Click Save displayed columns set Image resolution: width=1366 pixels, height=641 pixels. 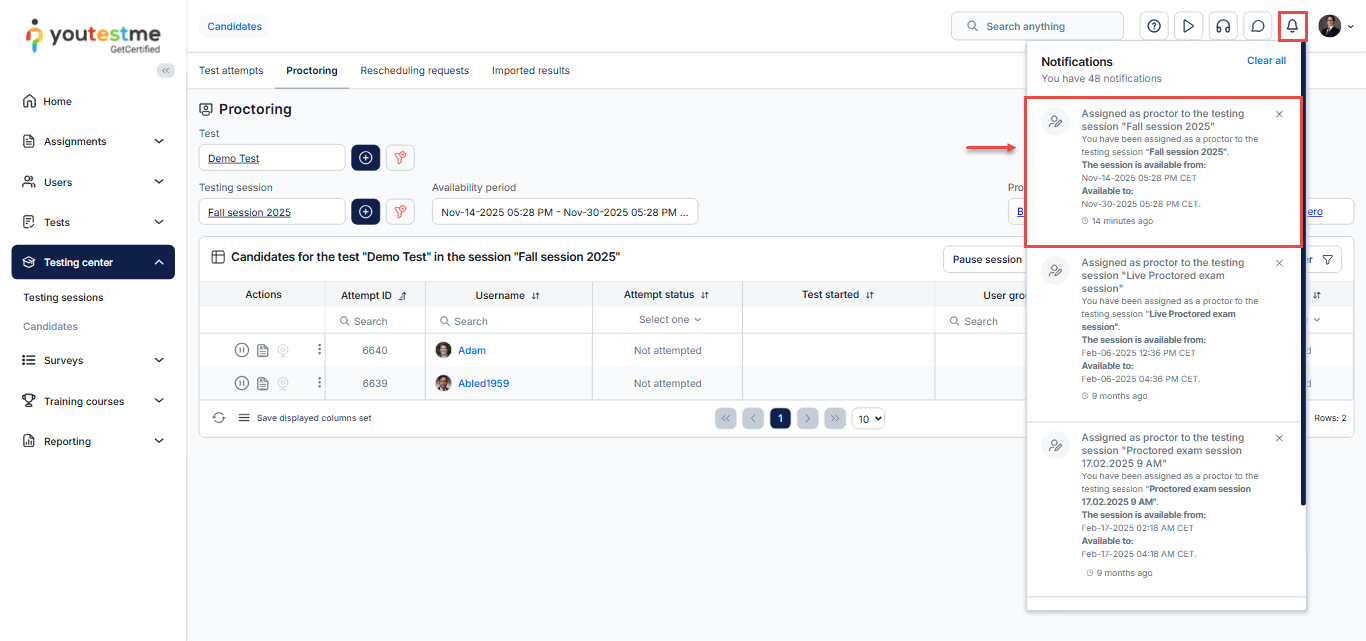point(314,418)
